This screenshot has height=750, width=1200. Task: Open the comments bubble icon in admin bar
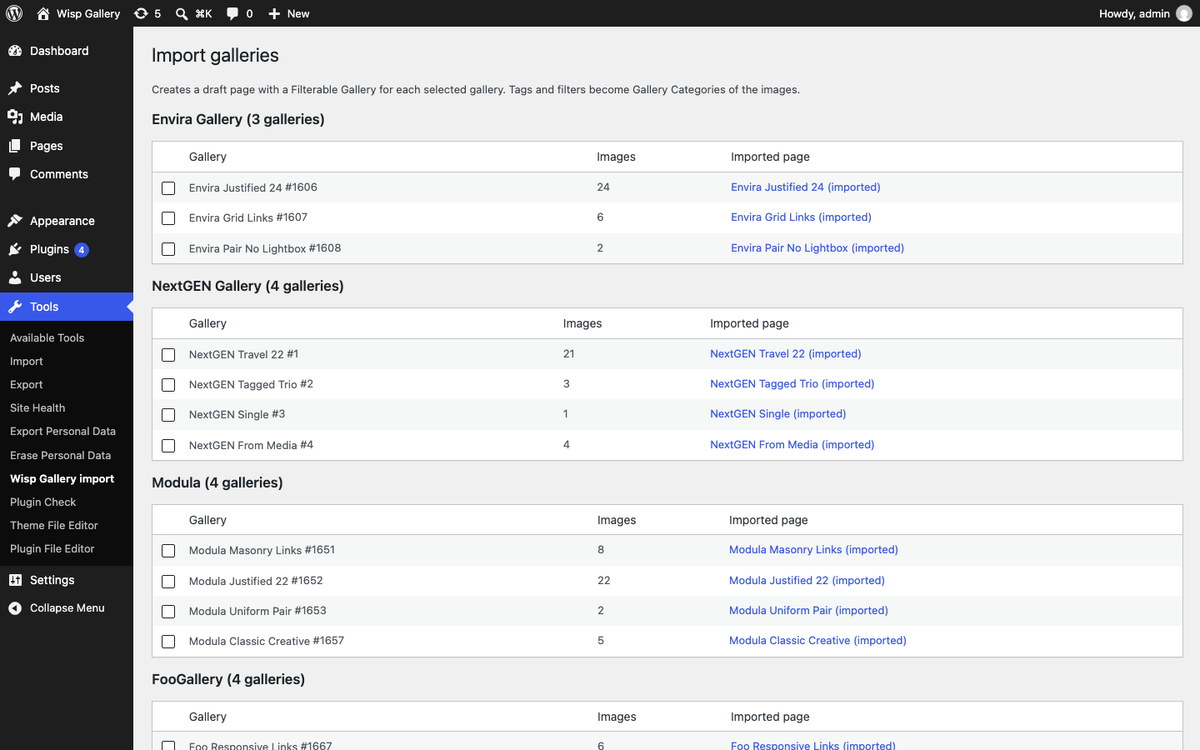(x=233, y=14)
